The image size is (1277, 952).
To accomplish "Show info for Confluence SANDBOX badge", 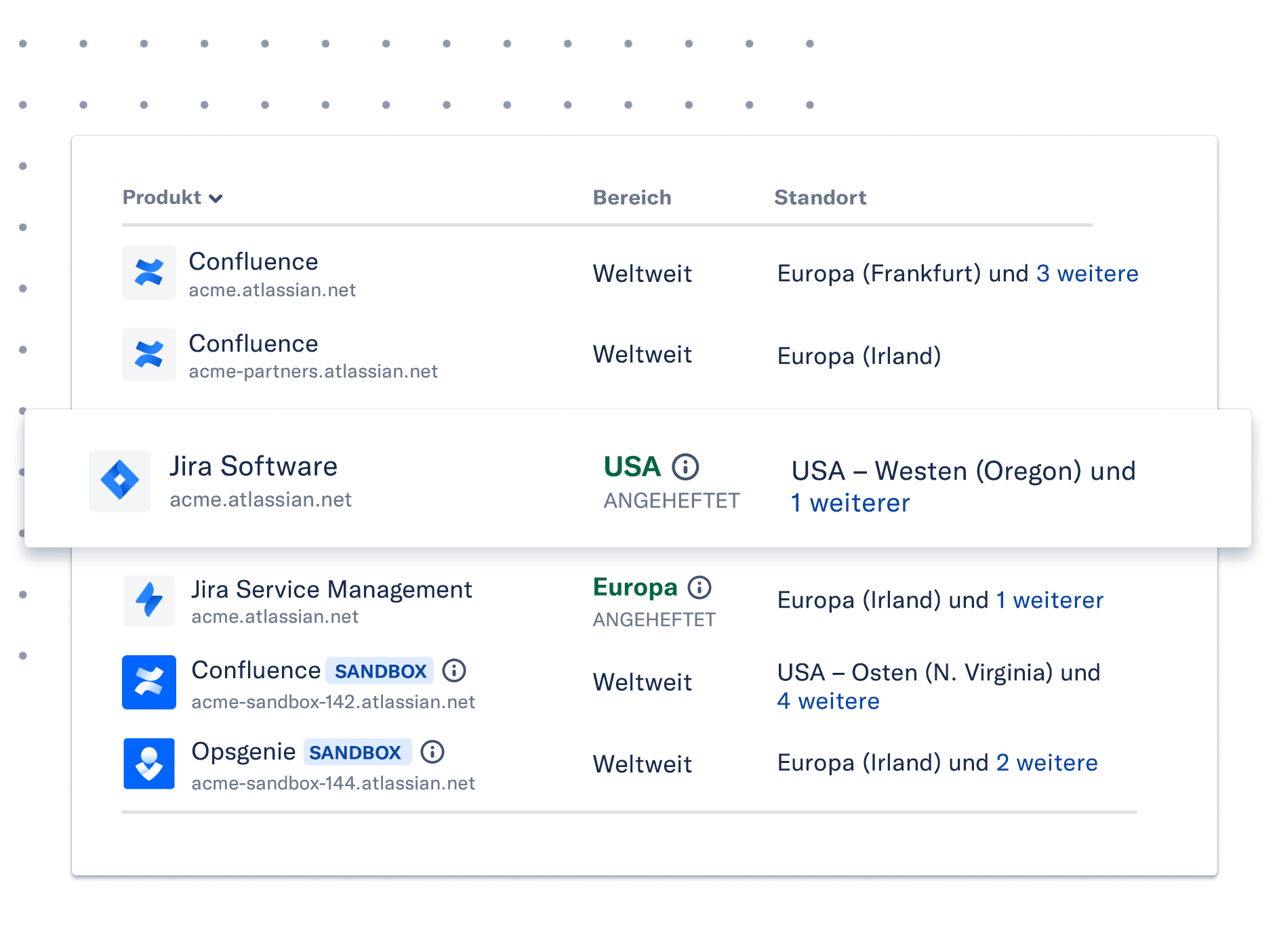I will (454, 671).
